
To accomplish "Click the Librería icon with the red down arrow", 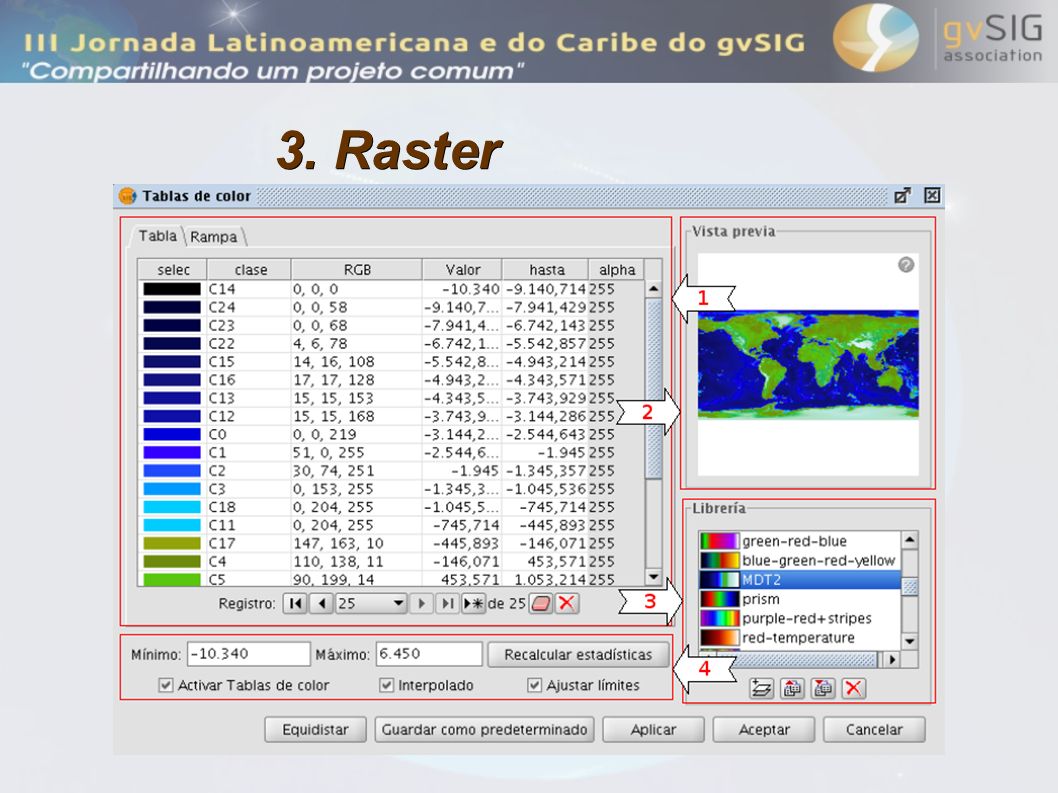I will coord(823,688).
